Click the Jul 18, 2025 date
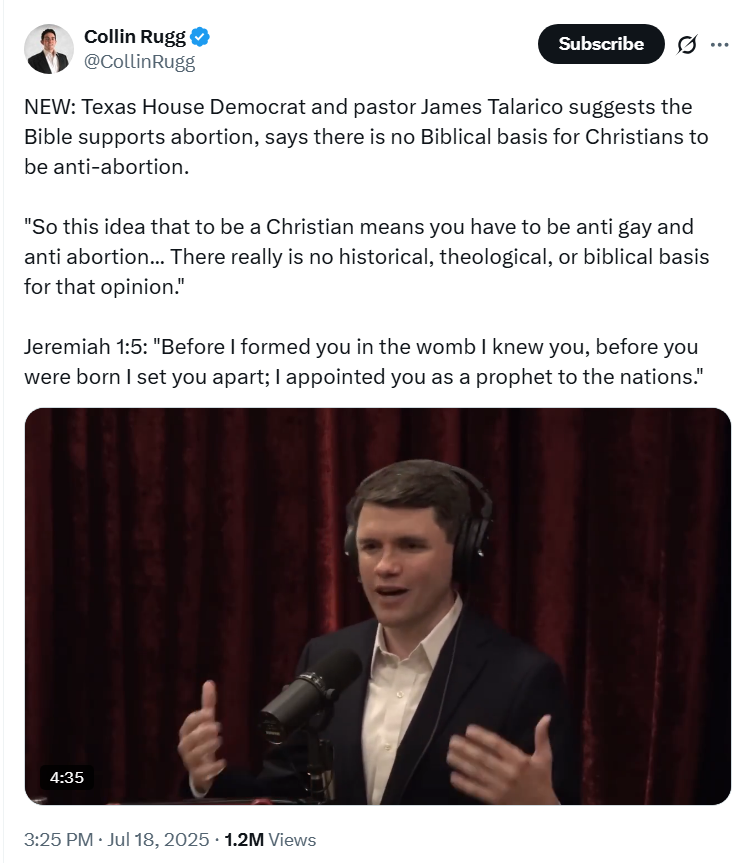The width and height of the screenshot is (746, 863). click(x=158, y=840)
